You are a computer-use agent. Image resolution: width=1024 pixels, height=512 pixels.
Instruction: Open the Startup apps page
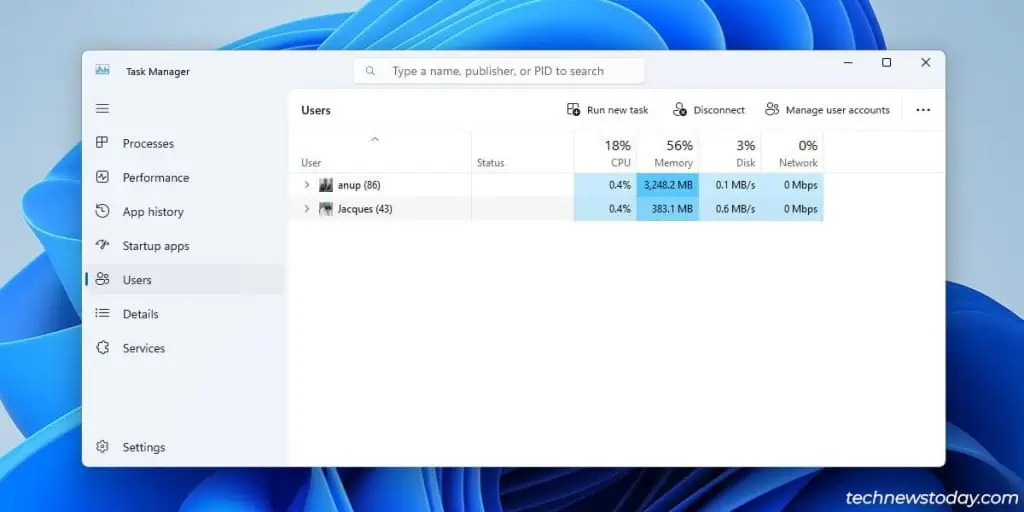(156, 246)
